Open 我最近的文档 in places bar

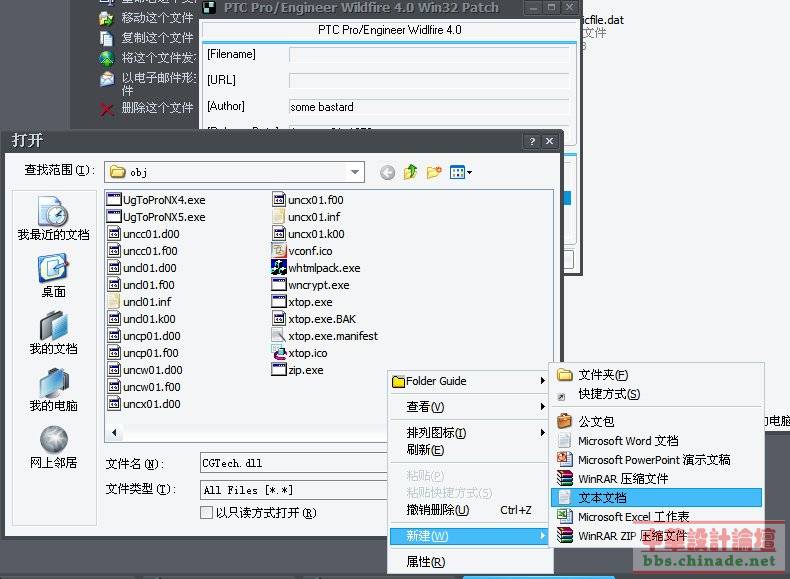pyautogui.click(x=53, y=219)
